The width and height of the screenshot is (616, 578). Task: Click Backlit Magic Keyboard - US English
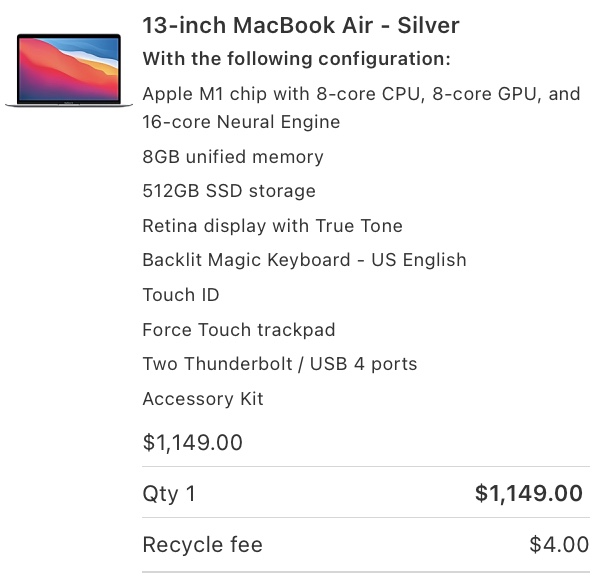304,260
